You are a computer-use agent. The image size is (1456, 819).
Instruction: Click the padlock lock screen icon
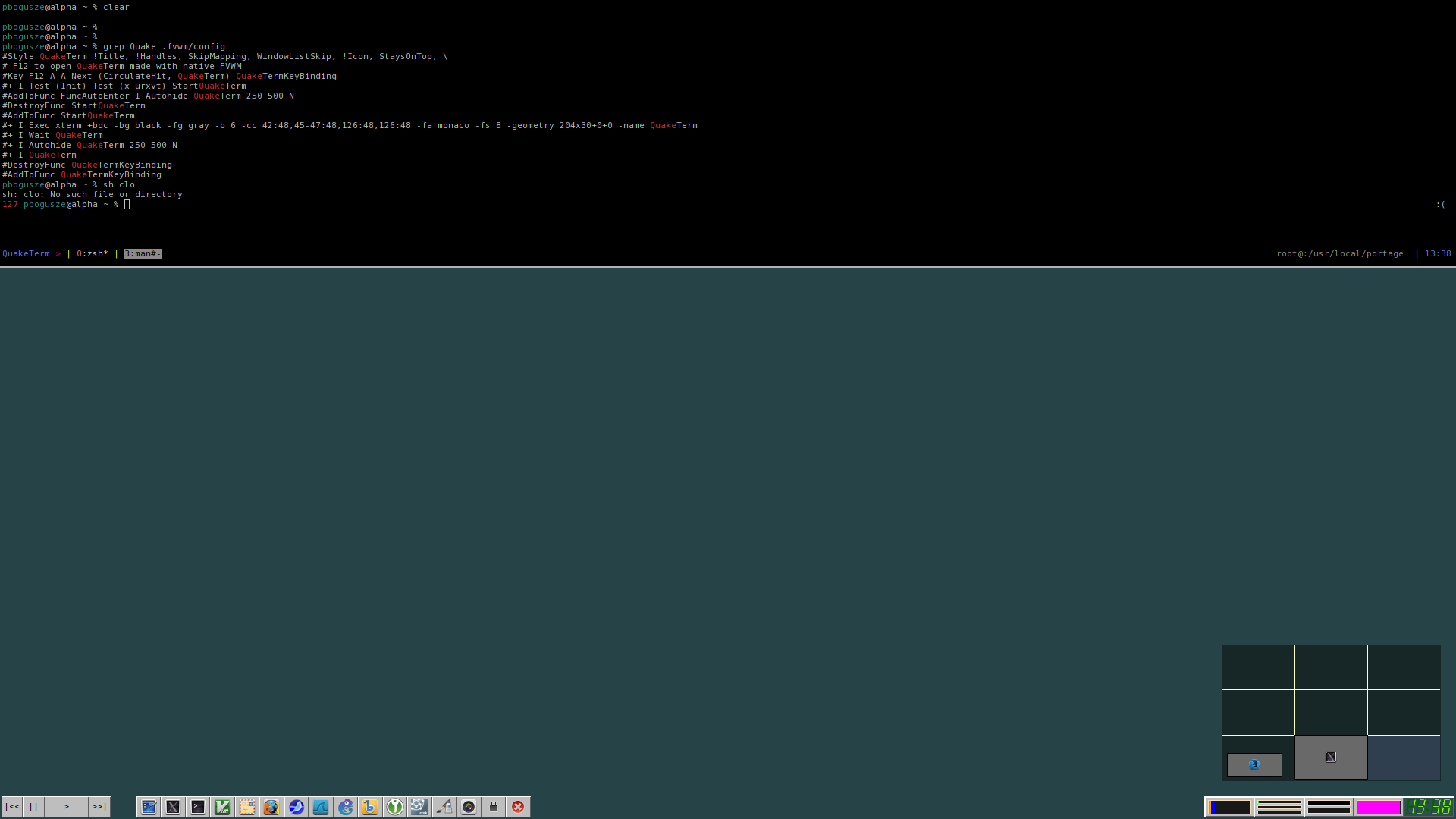(x=494, y=807)
